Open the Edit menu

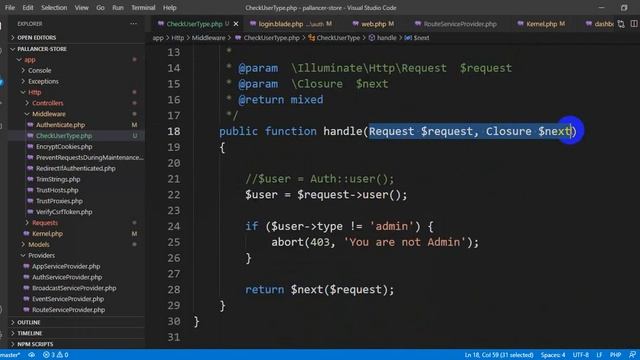28,8
